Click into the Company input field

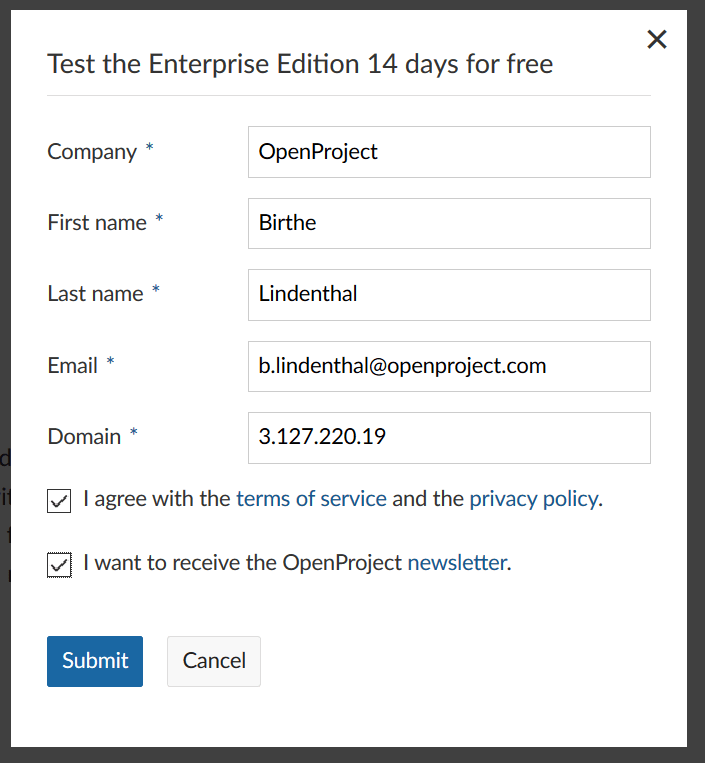(449, 152)
